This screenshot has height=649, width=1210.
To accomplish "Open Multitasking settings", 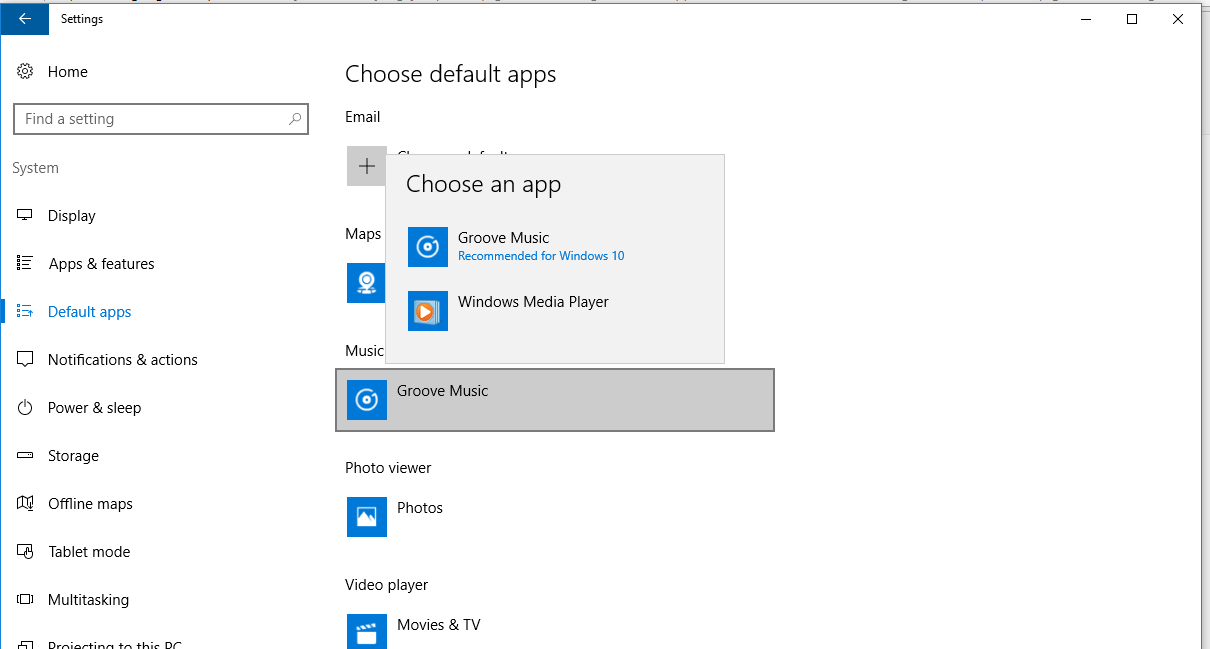I will (x=89, y=600).
